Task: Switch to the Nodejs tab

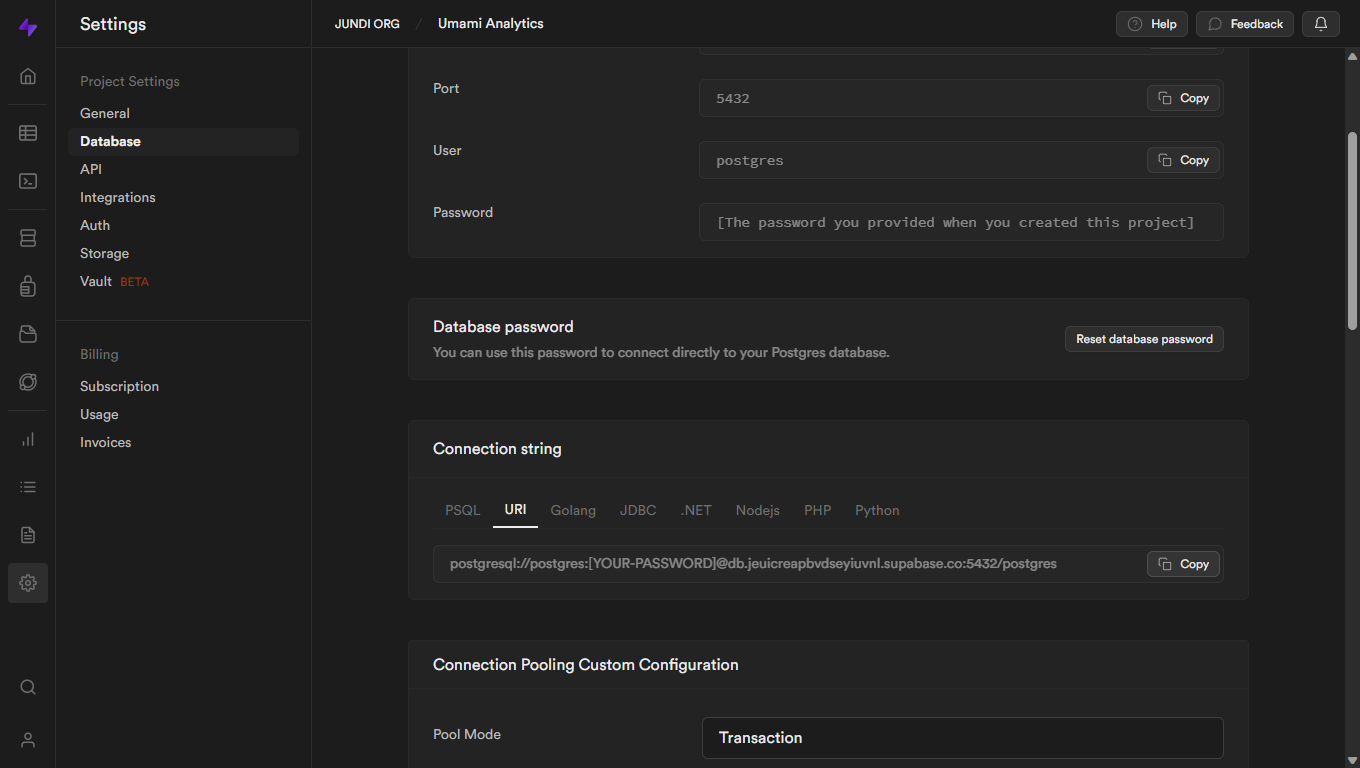Action: pos(757,510)
